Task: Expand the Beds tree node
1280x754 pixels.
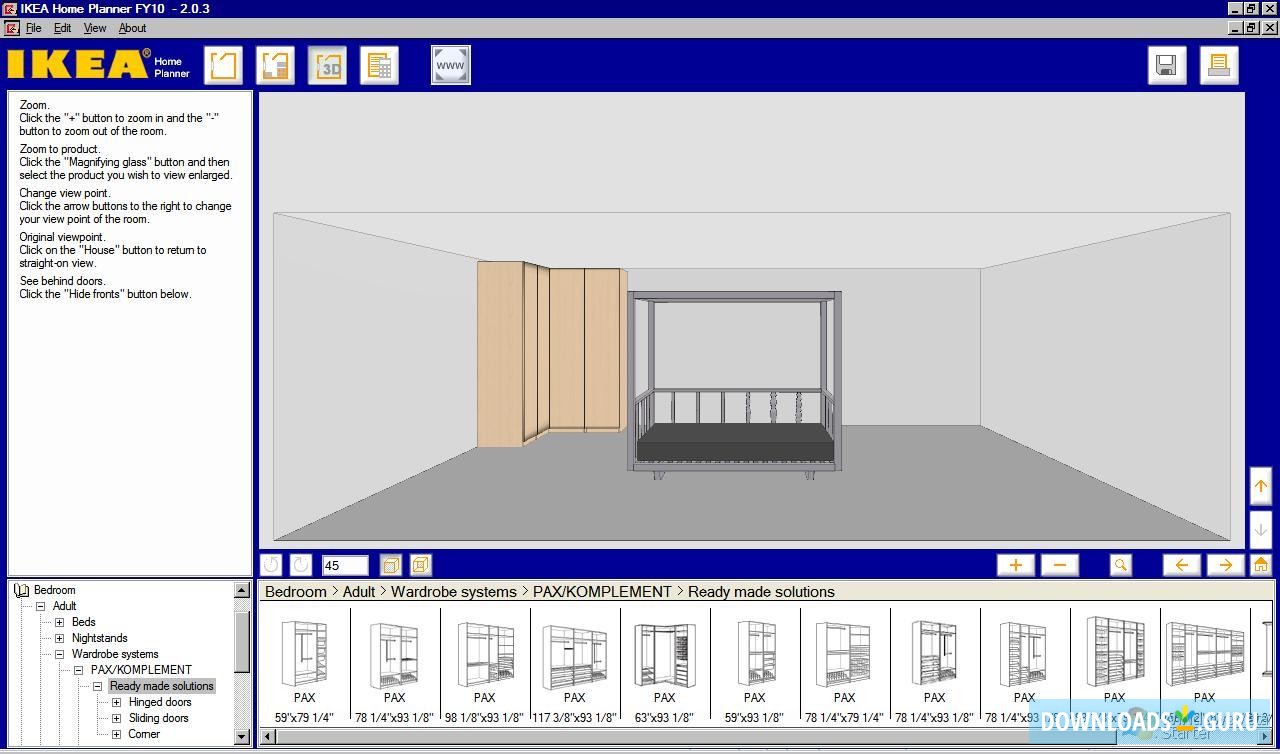Action: coord(60,622)
